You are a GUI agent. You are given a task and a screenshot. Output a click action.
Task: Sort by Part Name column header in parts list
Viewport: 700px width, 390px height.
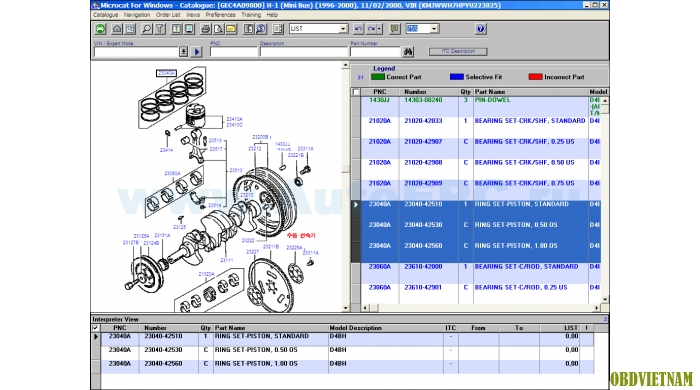[530, 92]
